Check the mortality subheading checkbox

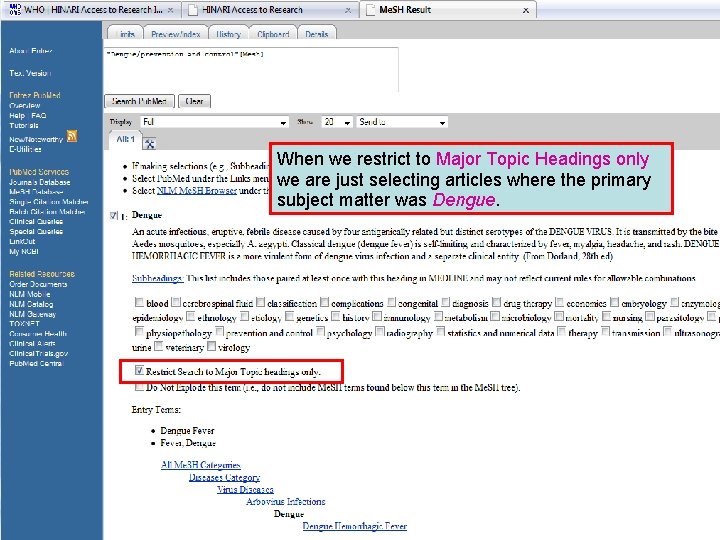(x=559, y=316)
